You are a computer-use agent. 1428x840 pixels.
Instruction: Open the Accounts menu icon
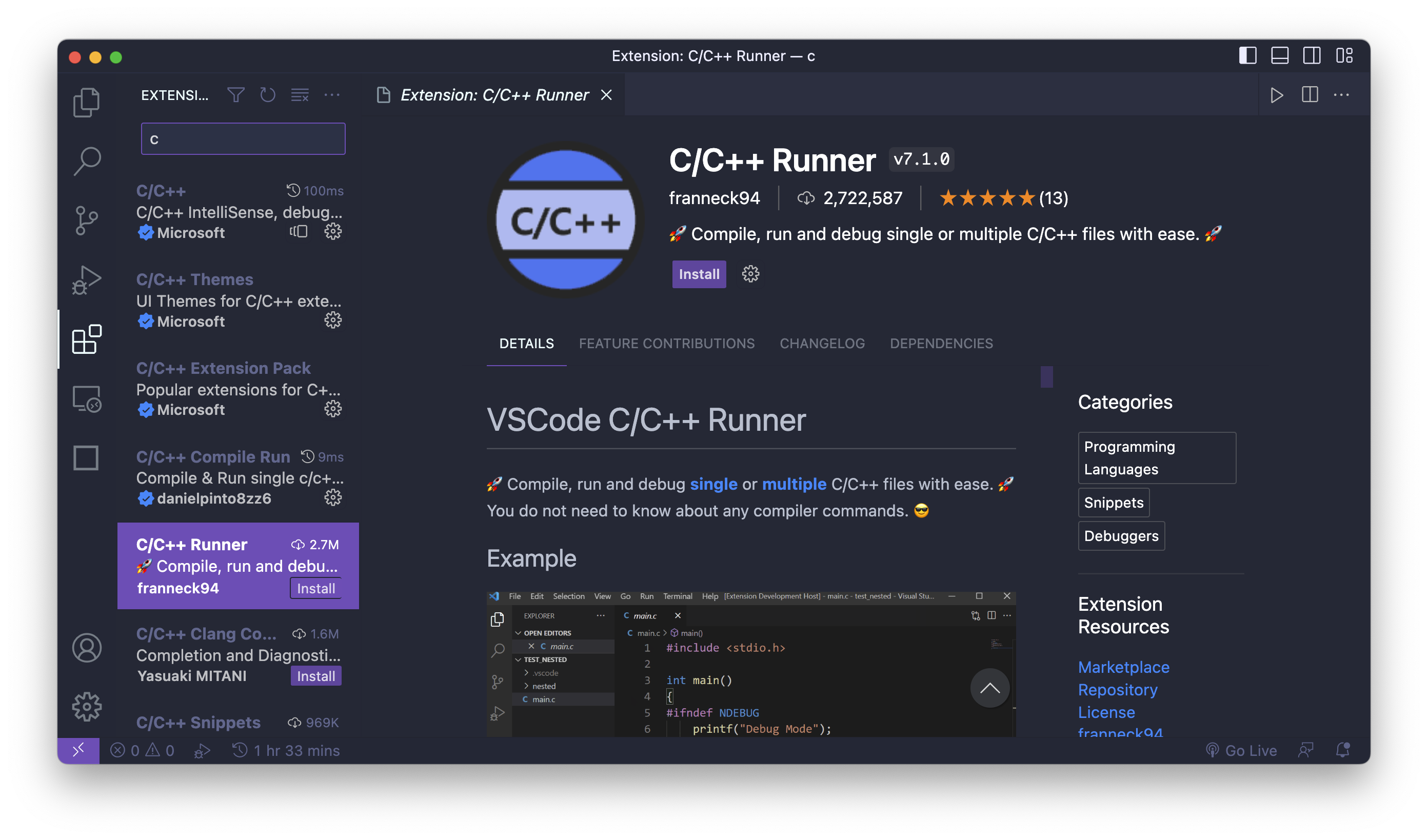tap(87, 647)
